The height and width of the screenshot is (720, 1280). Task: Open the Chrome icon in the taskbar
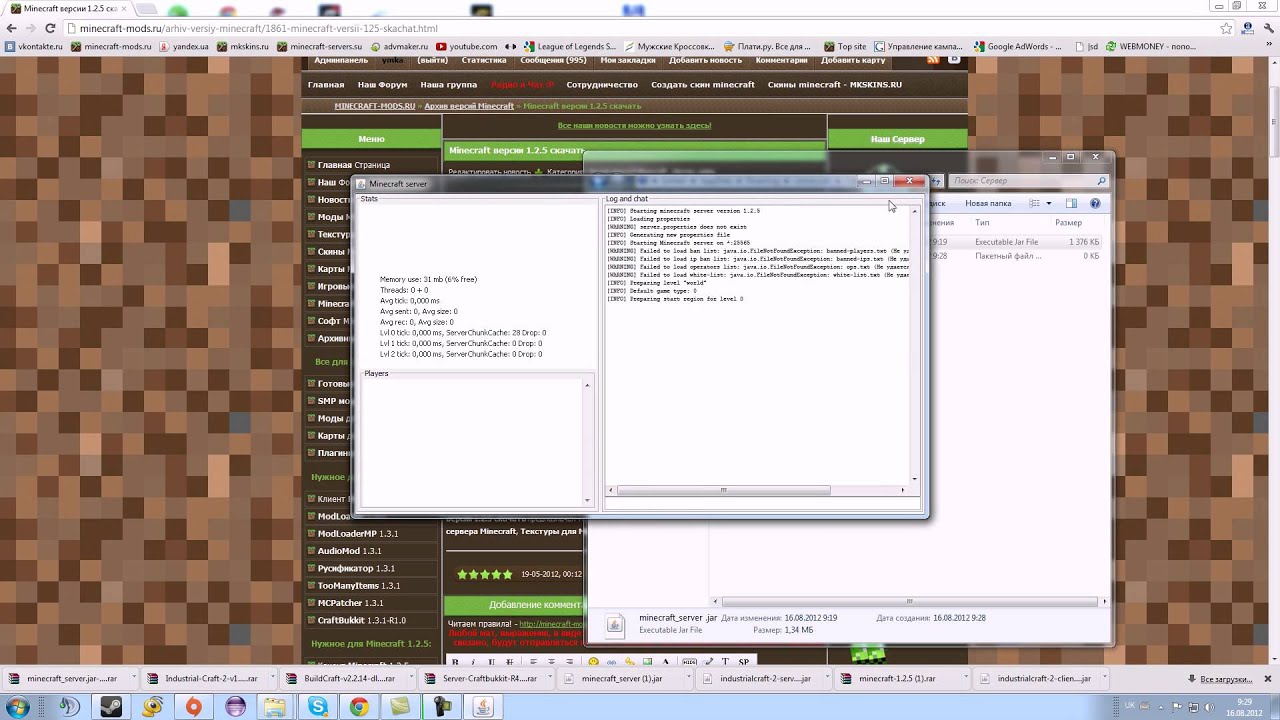(x=359, y=707)
